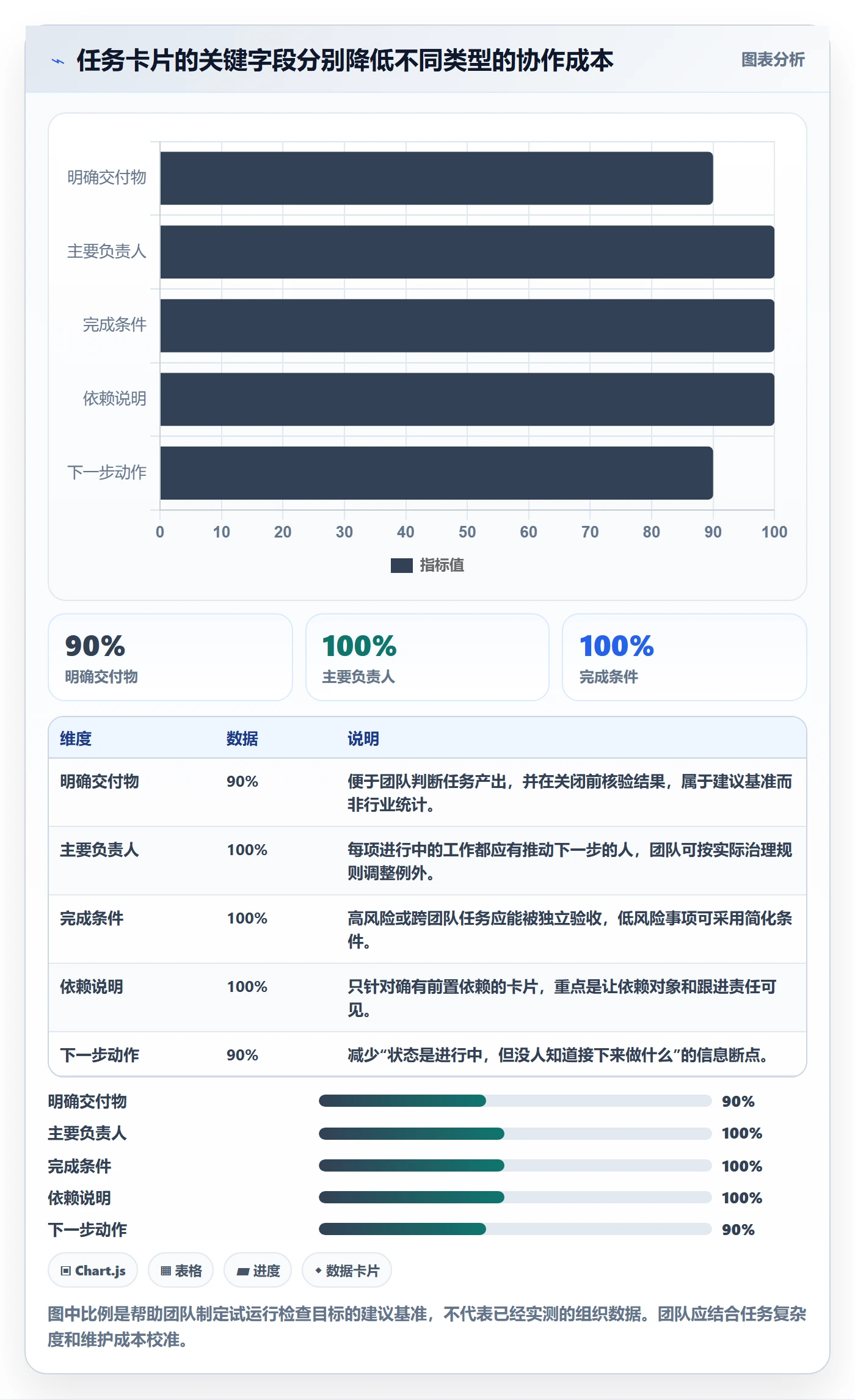Click the 维度 table column header
855x1400 pixels.
point(76,738)
